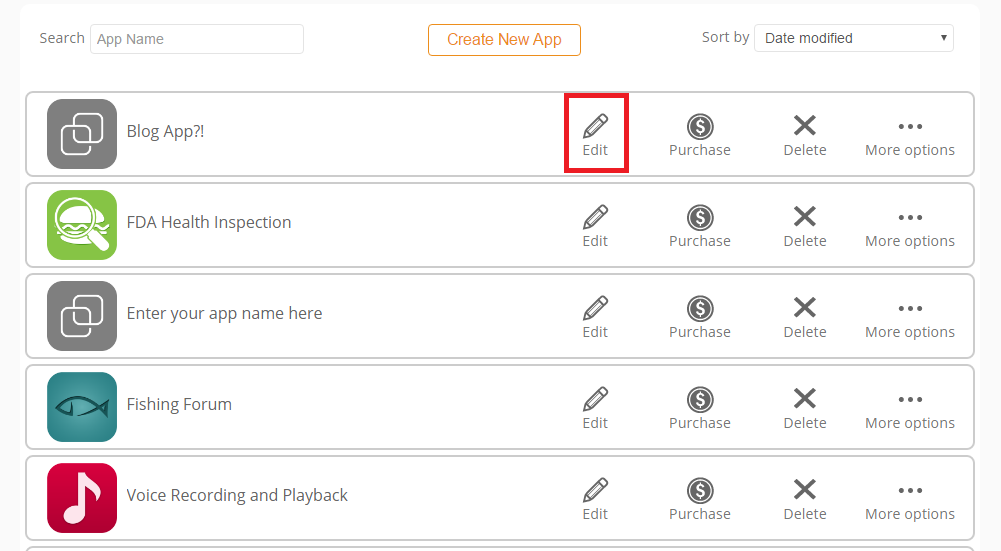
Task: Expand More options for Enter your app name here
Action: point(910,317)
